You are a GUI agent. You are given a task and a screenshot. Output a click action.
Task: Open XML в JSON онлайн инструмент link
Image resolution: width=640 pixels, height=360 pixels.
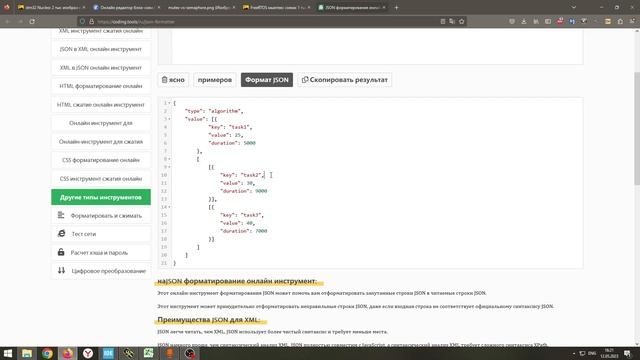pos(101,68)
